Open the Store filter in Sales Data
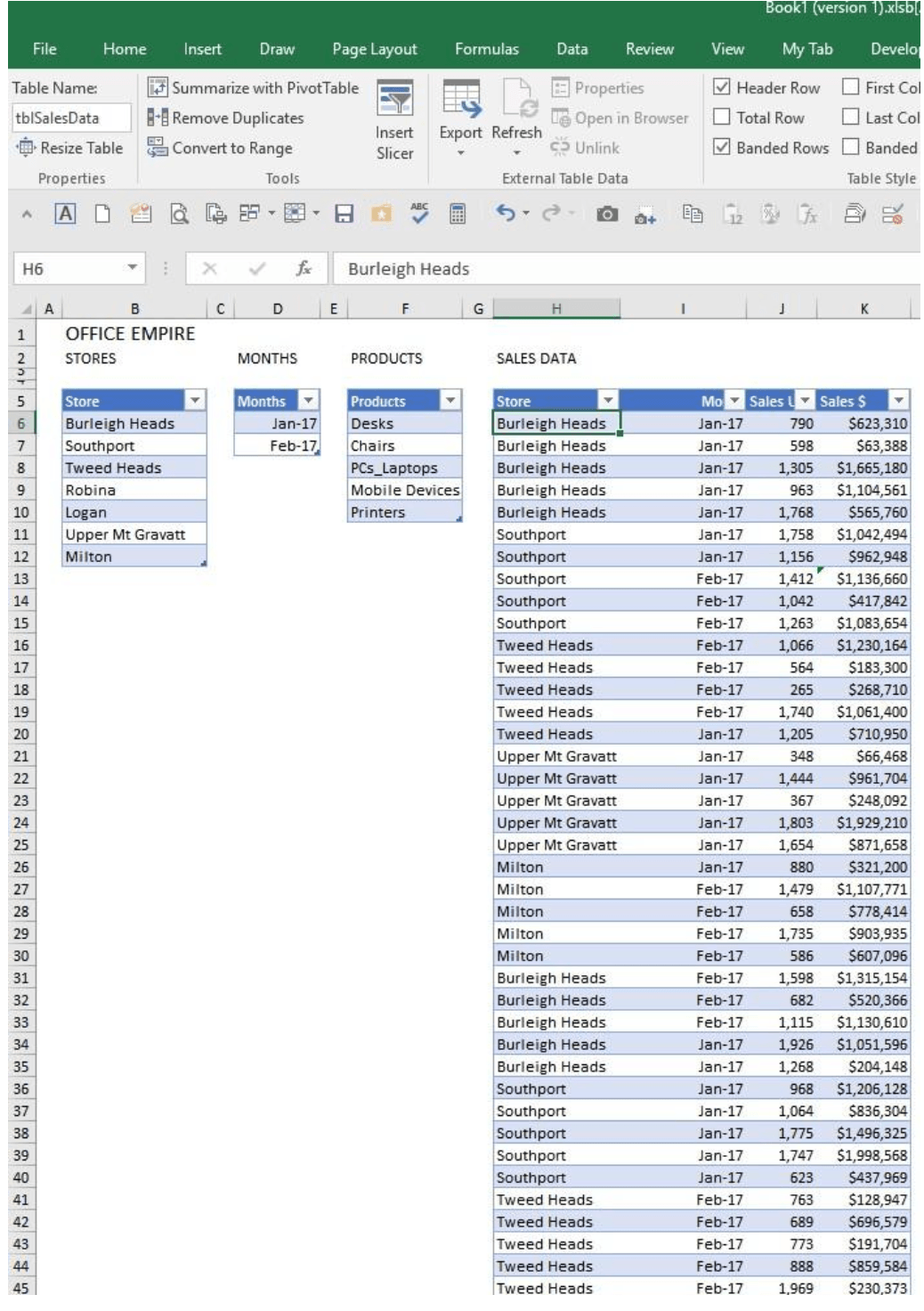The height and width of the screenshot is (1311, 924). tap(608, 401)
